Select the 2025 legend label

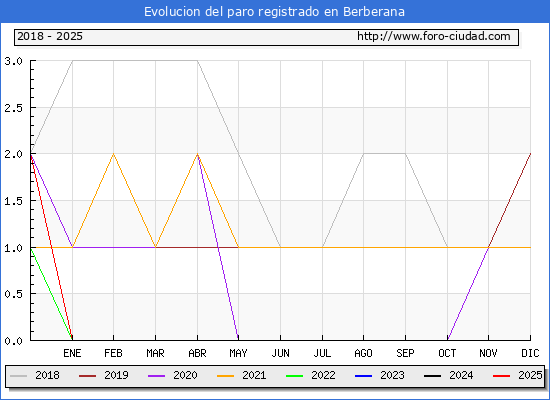pos(530,375)
